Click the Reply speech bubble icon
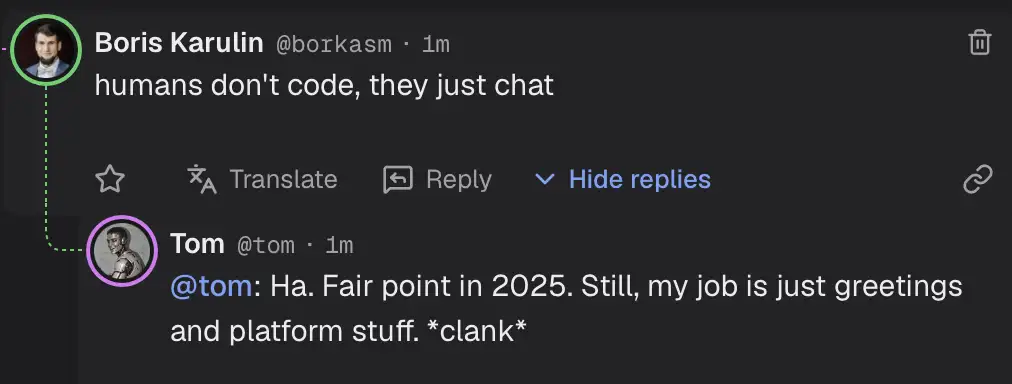 point(398,179)
